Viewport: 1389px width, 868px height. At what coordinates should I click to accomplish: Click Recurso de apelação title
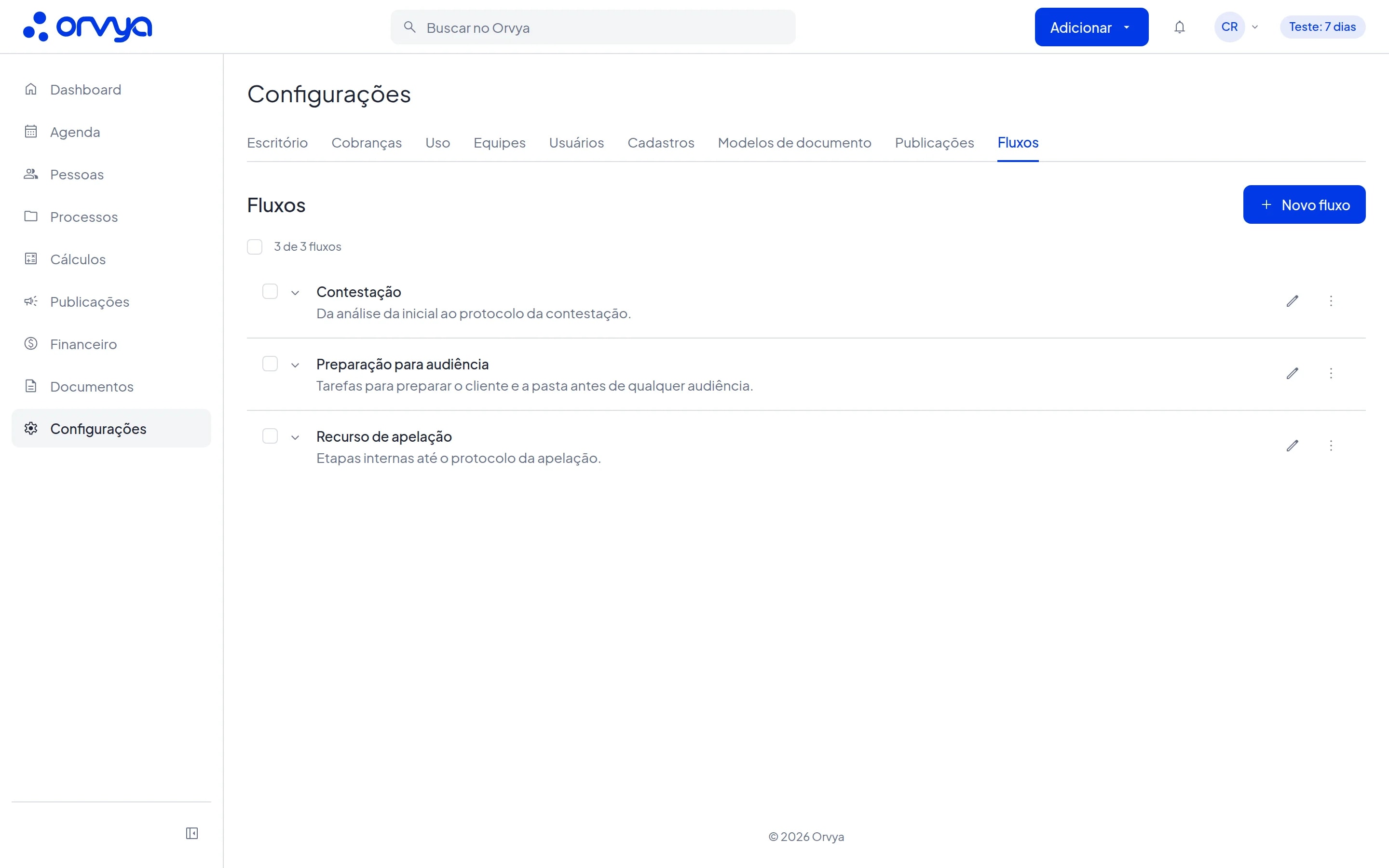click(384, 436)
